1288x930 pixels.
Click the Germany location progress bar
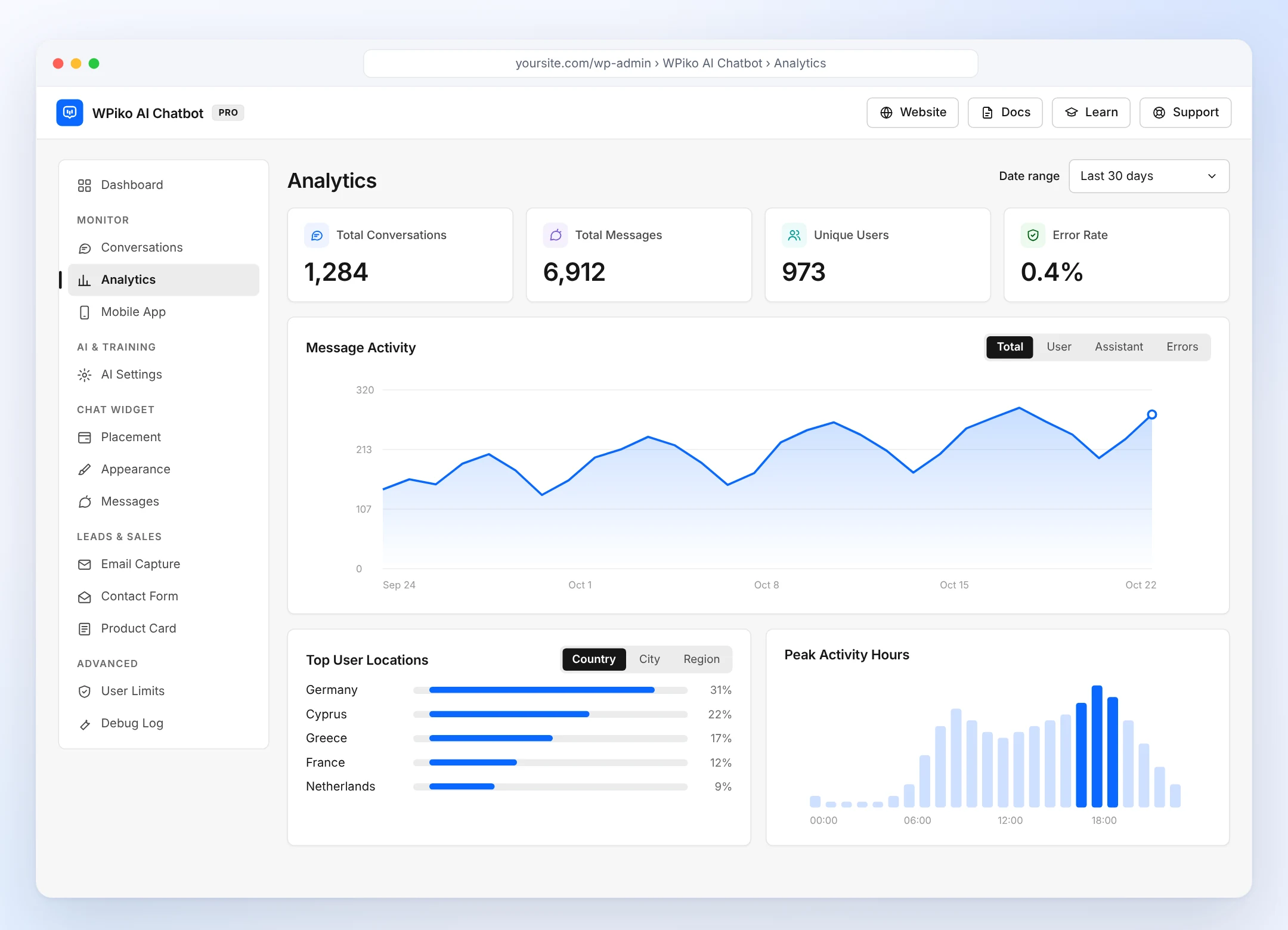[550, 690]
